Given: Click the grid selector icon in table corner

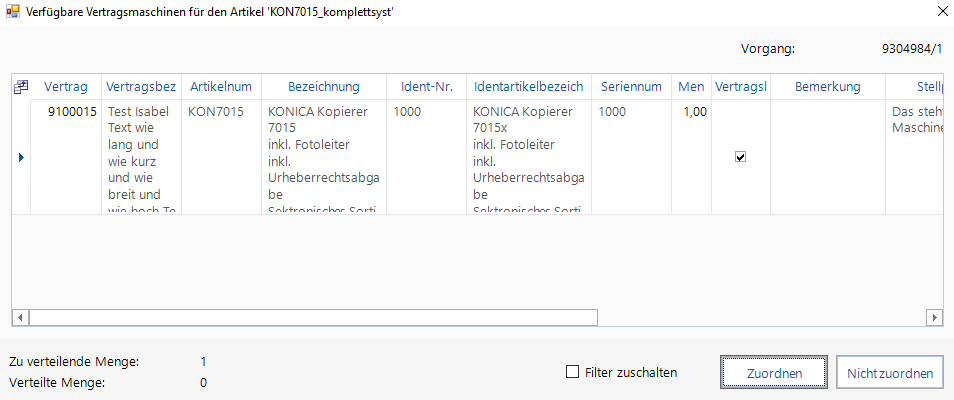Looking at the screenshot, I should 20,87.
